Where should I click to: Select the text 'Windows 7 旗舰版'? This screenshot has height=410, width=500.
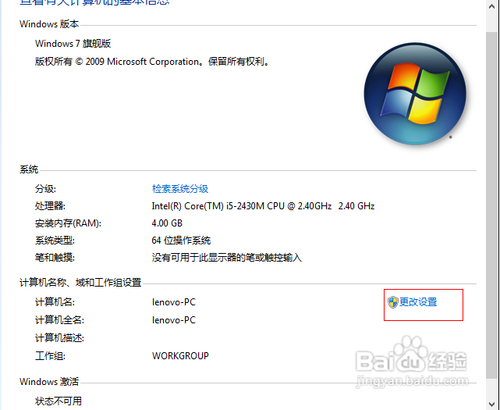pyautogui.click(x=73, y=43)
